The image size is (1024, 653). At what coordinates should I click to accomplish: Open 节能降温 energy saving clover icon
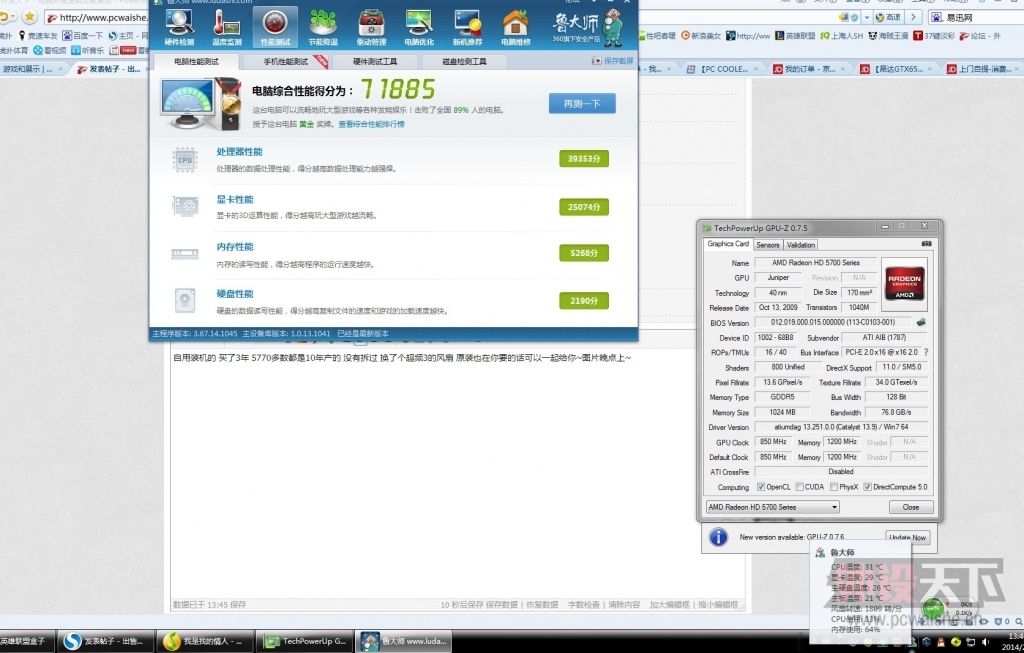click(x=323, y=27)
